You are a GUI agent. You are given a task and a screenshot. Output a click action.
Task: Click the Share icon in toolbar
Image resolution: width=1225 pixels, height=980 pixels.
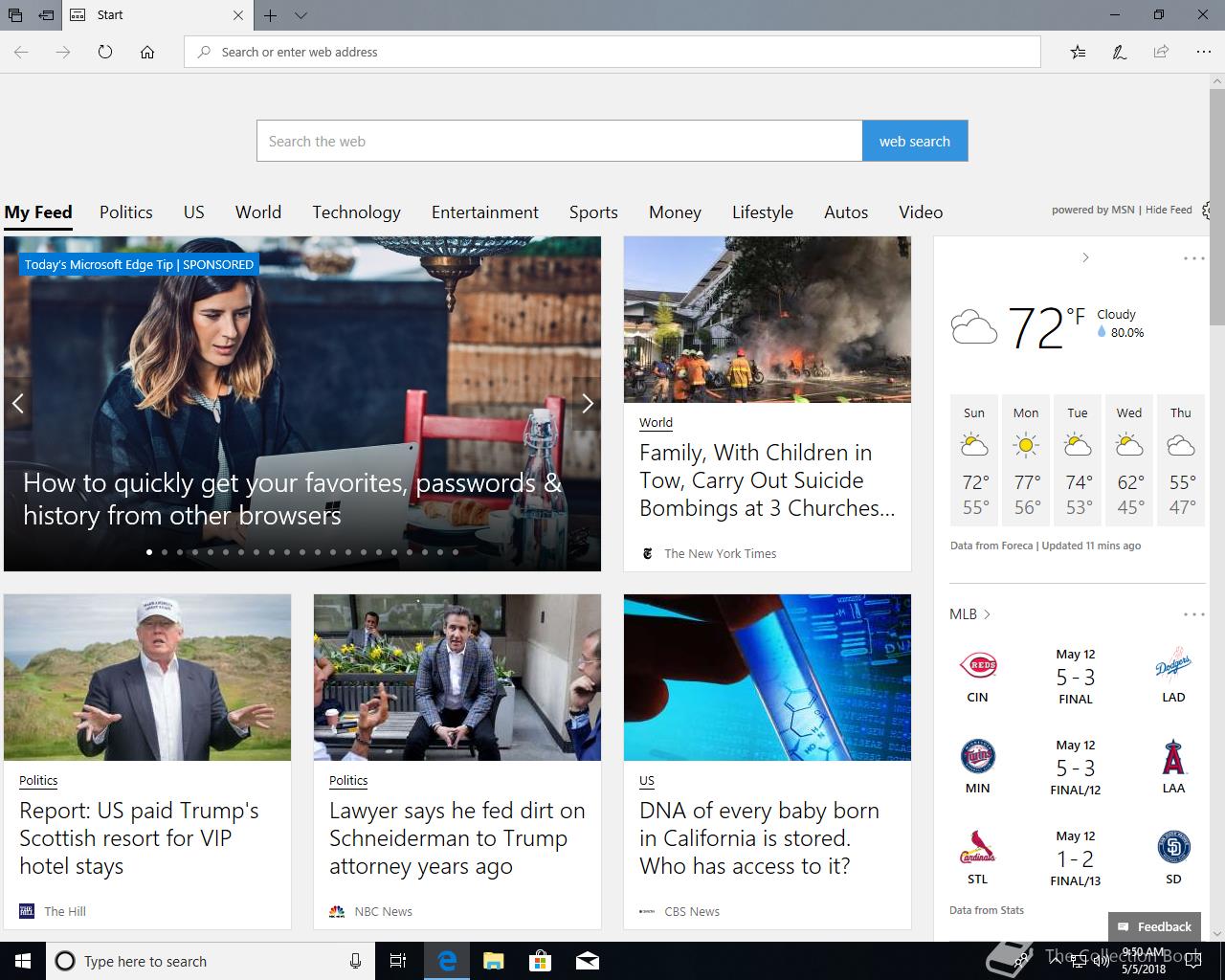click(1161, 53)
